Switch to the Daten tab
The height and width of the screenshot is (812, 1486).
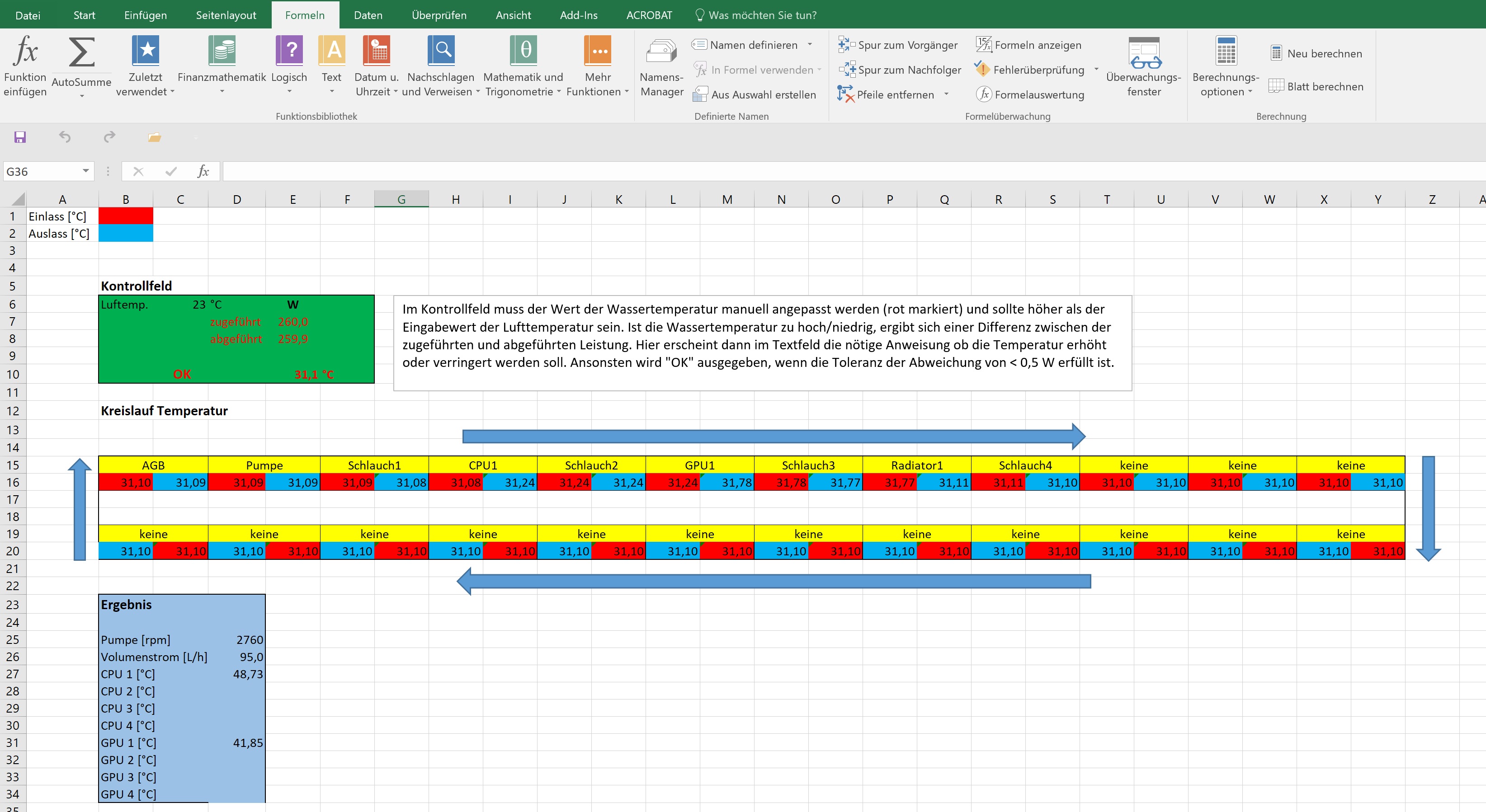368,15
